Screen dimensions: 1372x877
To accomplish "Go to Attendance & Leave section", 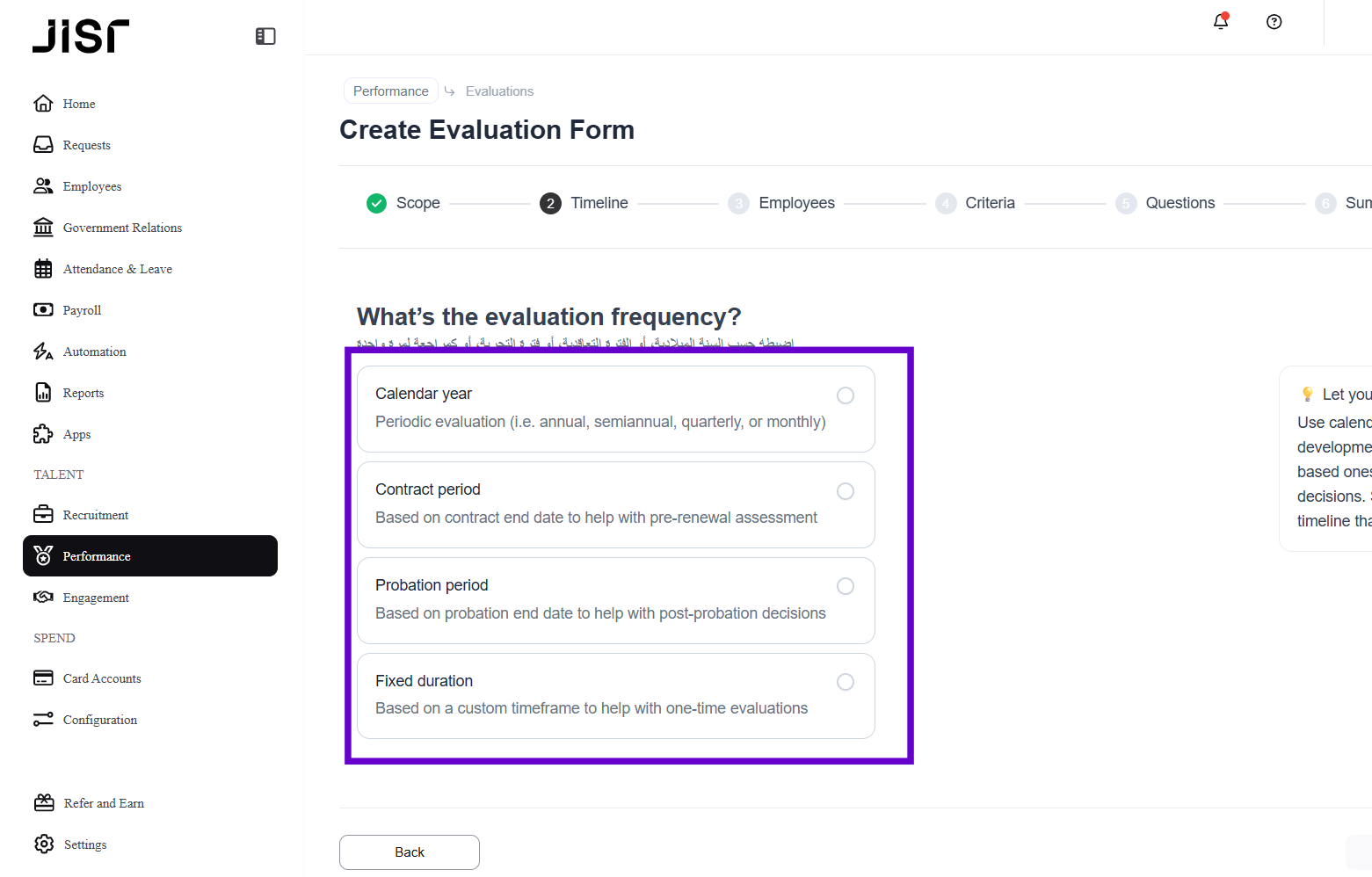I will (117, 269).
